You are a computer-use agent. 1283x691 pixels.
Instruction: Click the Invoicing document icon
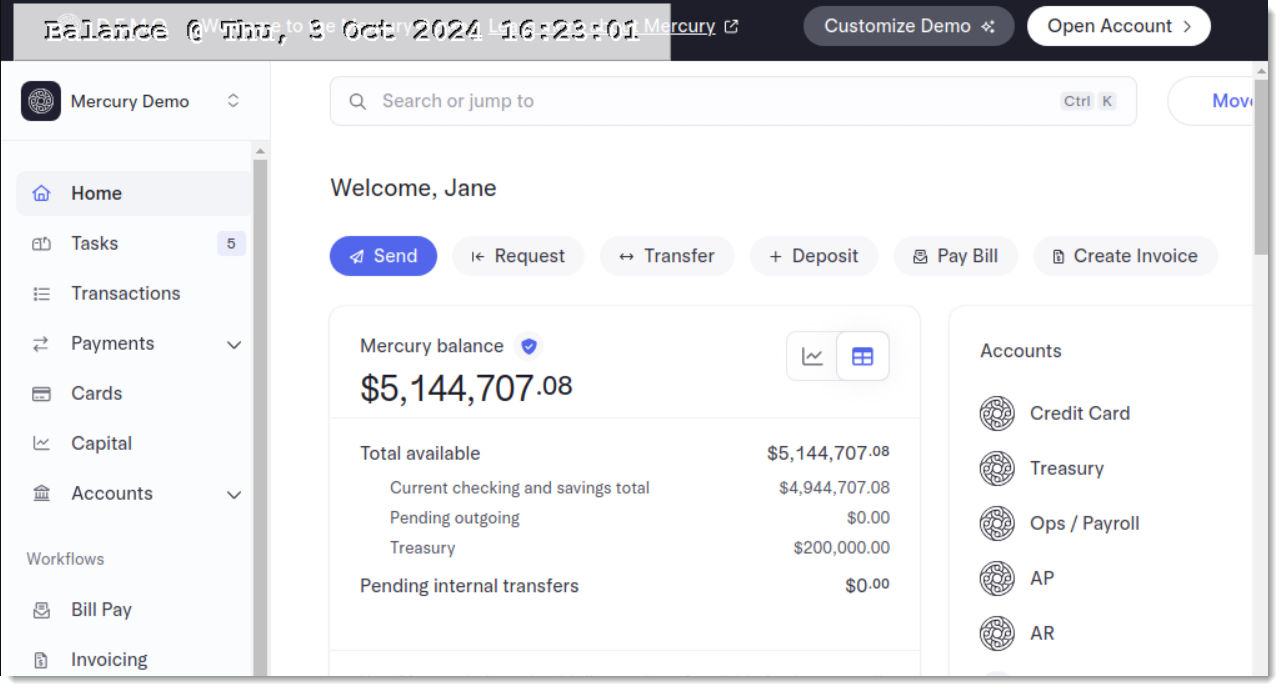tap(41, 659)
